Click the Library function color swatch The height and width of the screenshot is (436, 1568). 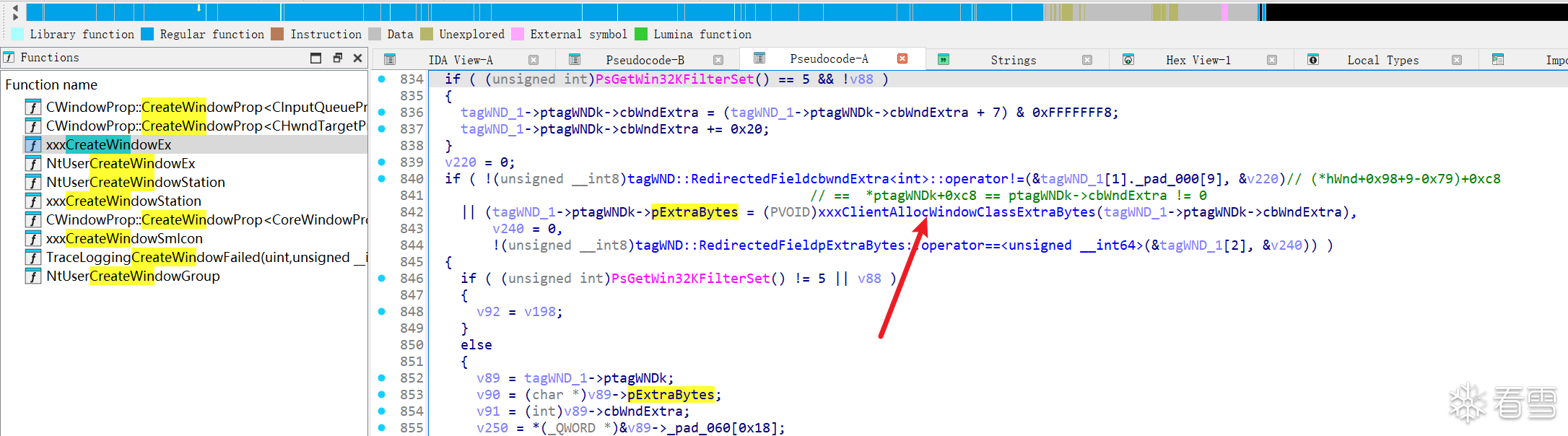17,34
